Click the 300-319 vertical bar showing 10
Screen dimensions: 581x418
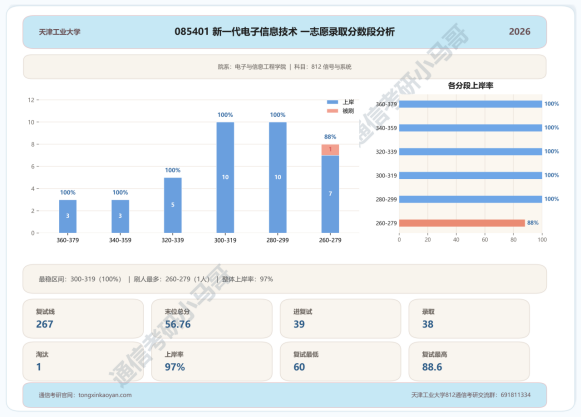click(x=225, y=178)
